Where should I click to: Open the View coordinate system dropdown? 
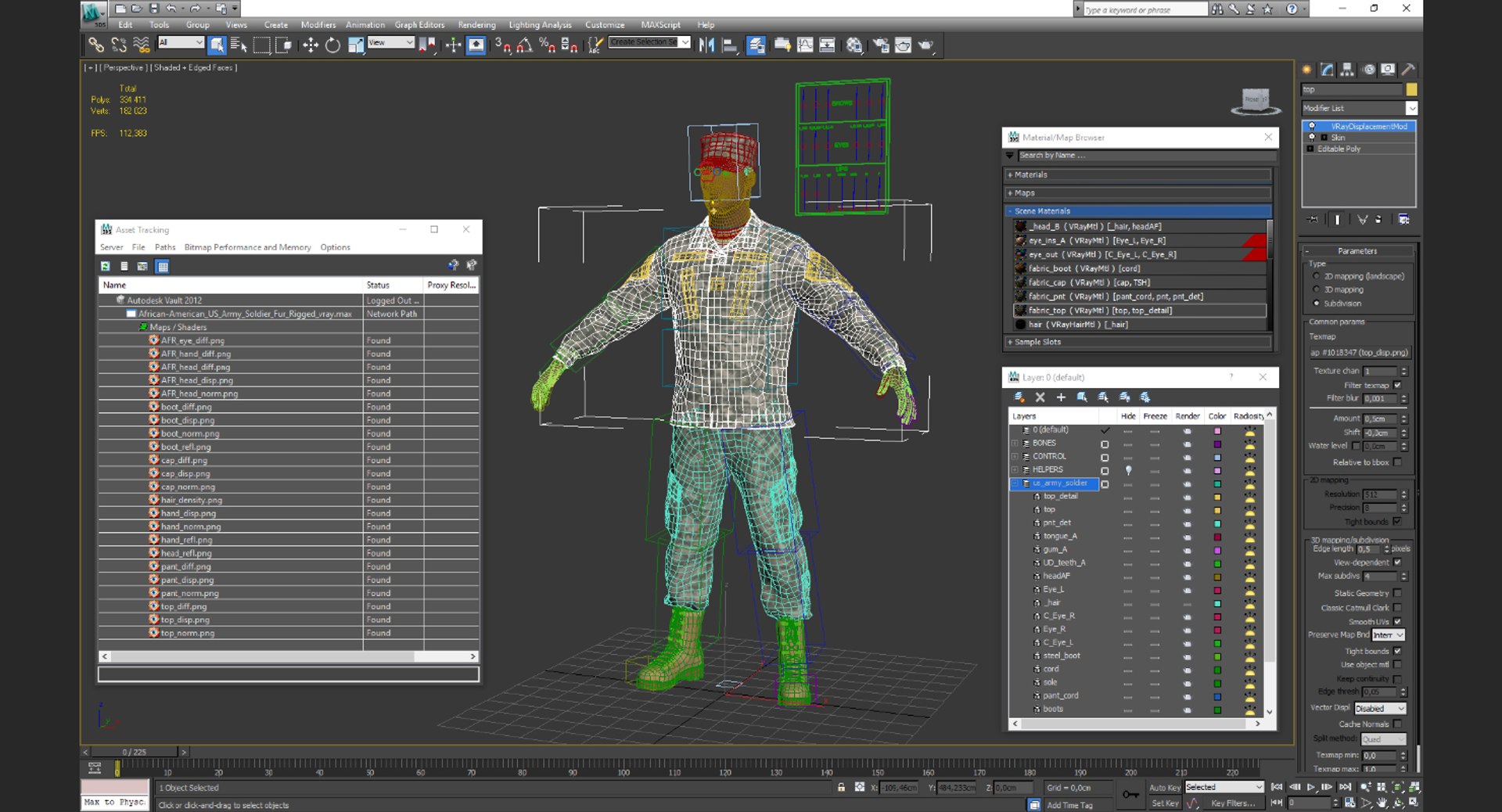point(390,43)
